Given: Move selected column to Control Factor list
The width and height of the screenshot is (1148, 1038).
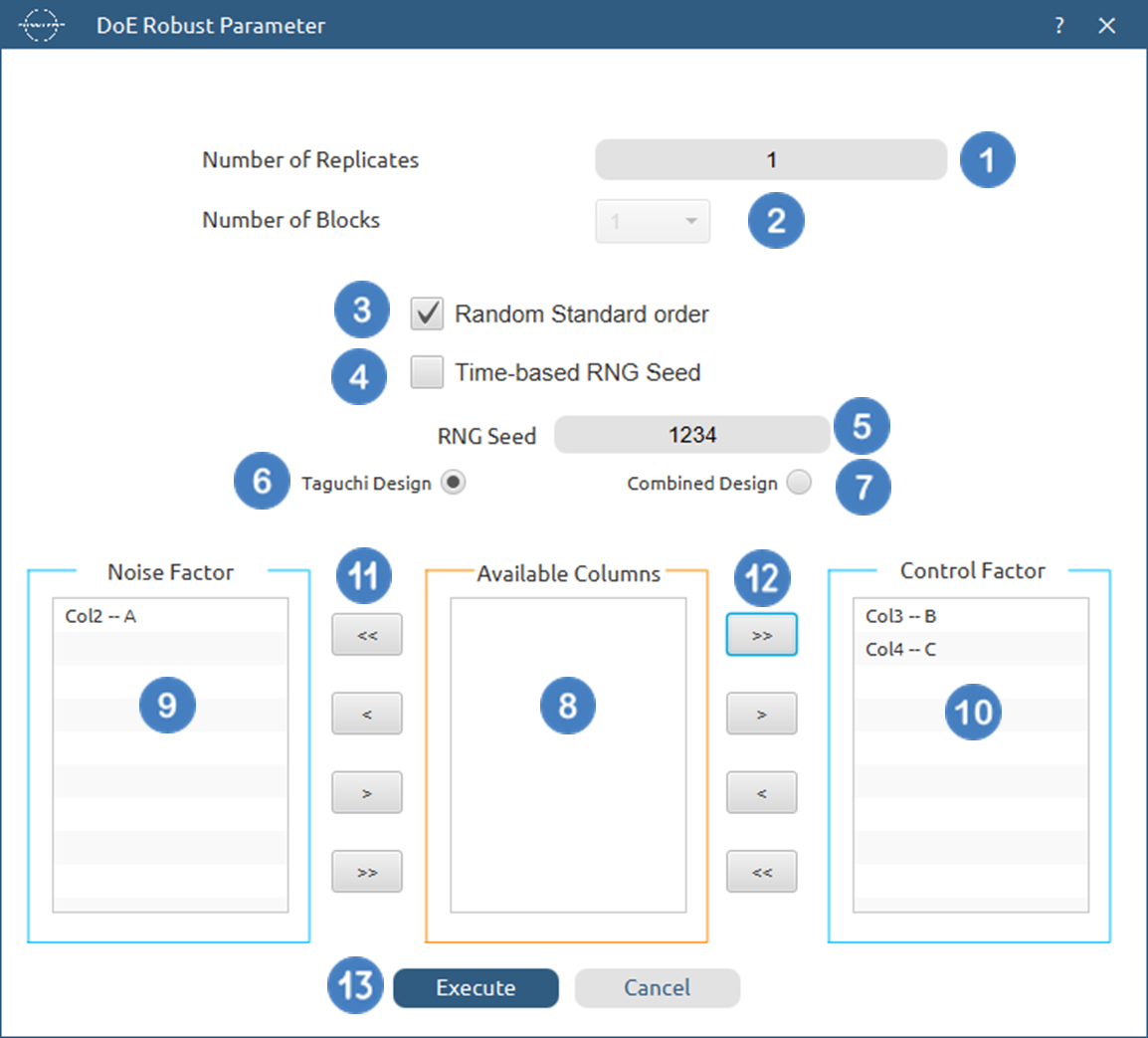Looking at the screenshot, I should pos(762,714).
